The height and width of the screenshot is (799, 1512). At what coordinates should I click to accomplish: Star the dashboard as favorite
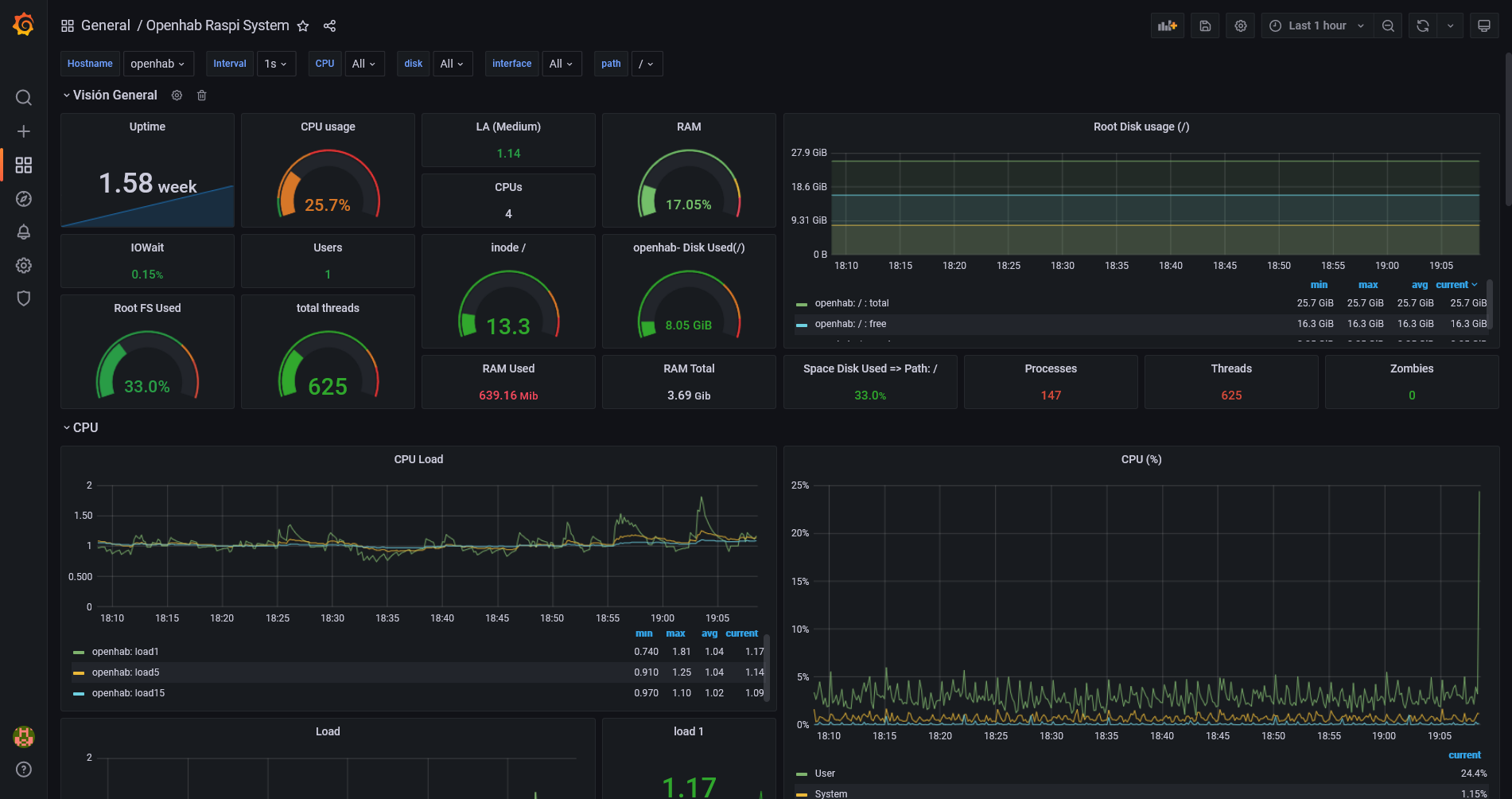(303, 26)
